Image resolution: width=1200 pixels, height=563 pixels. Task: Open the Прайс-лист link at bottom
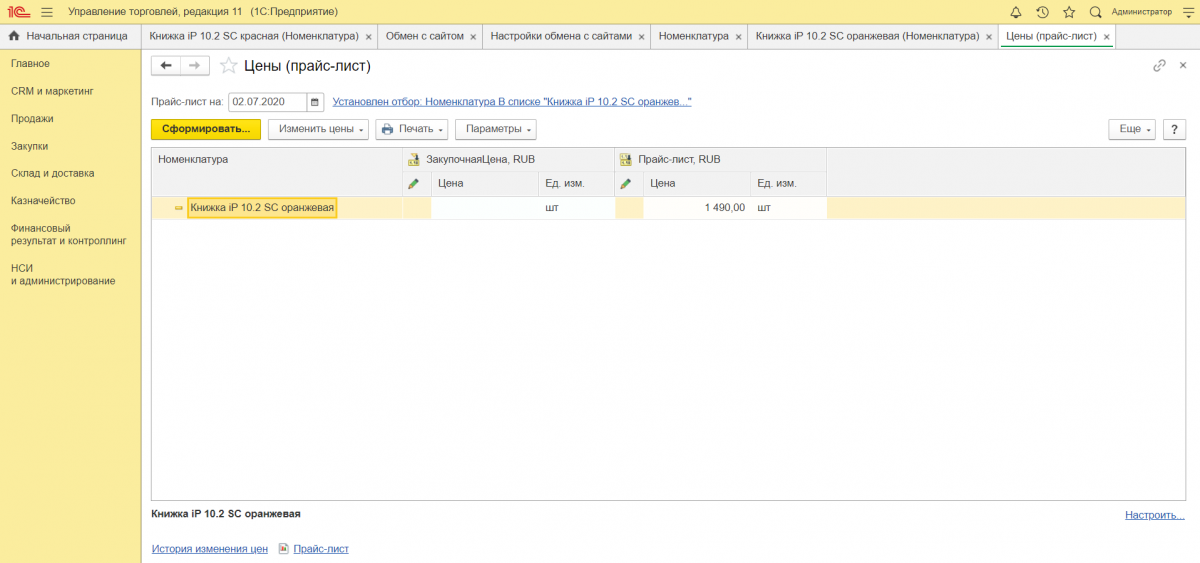coord(321,549)
